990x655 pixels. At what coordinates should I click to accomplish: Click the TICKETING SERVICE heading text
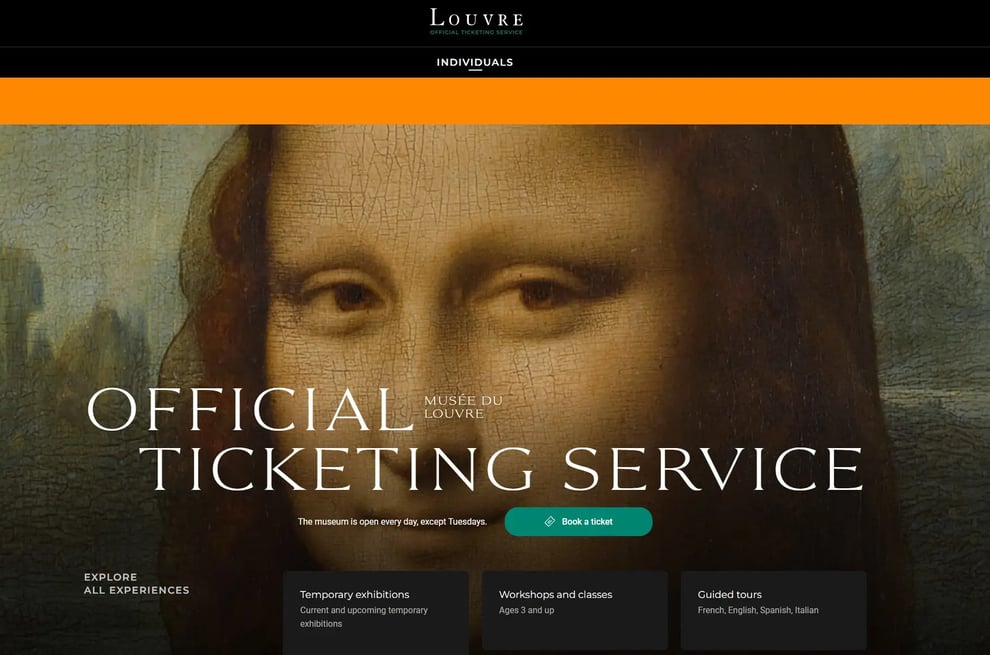click(x=501, y=469)
